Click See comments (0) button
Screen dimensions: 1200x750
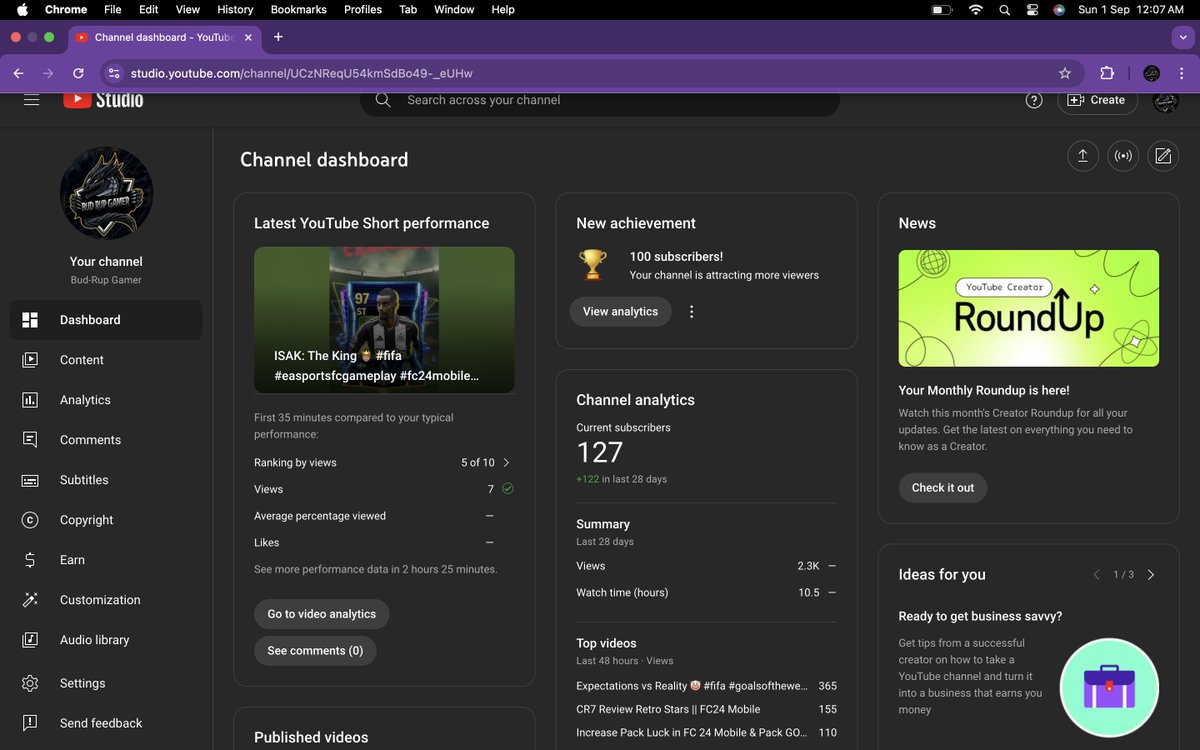click(315, 651)
